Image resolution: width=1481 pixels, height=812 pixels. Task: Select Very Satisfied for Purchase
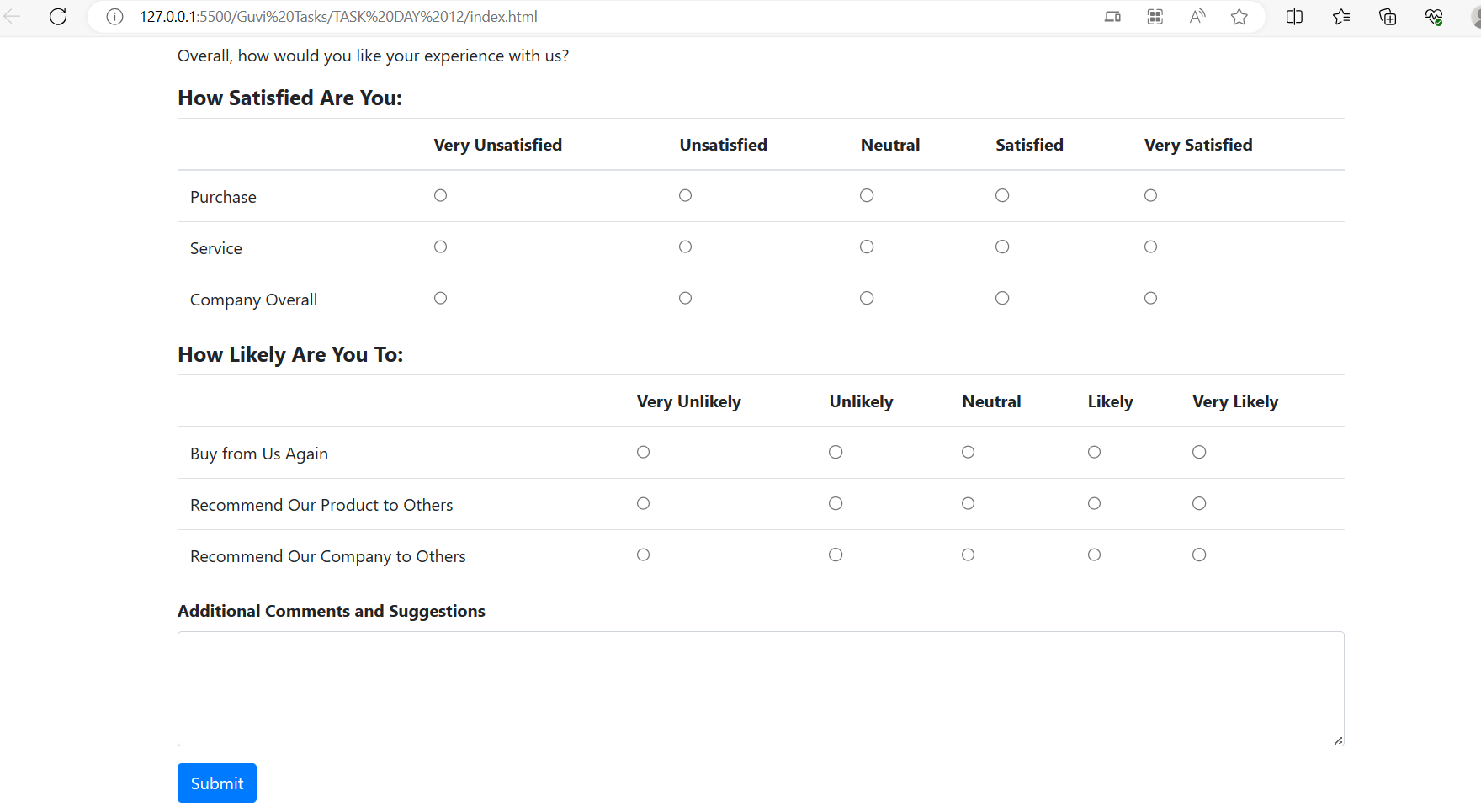tap(1150, 194)
